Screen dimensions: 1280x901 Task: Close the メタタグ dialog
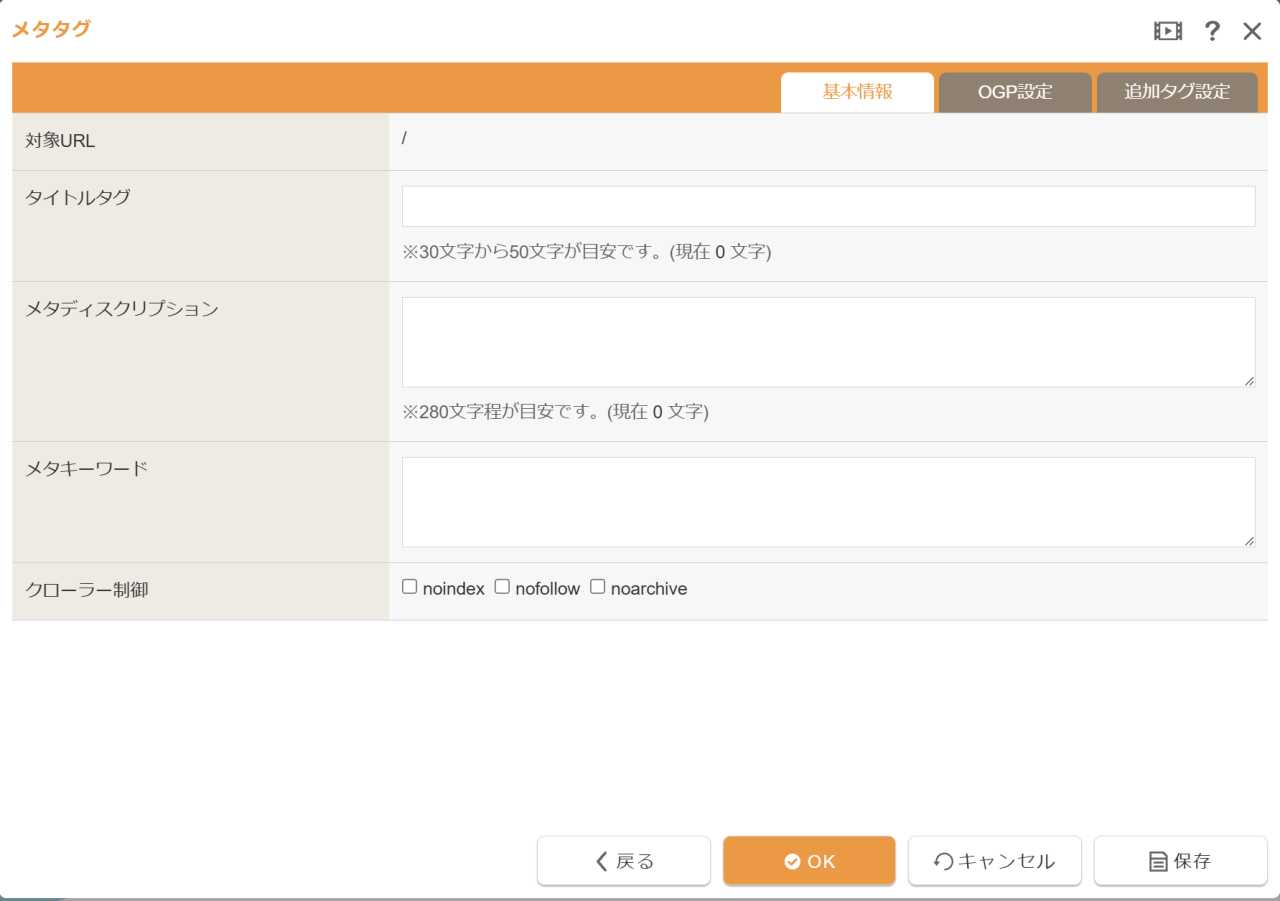click(1252, 31)
